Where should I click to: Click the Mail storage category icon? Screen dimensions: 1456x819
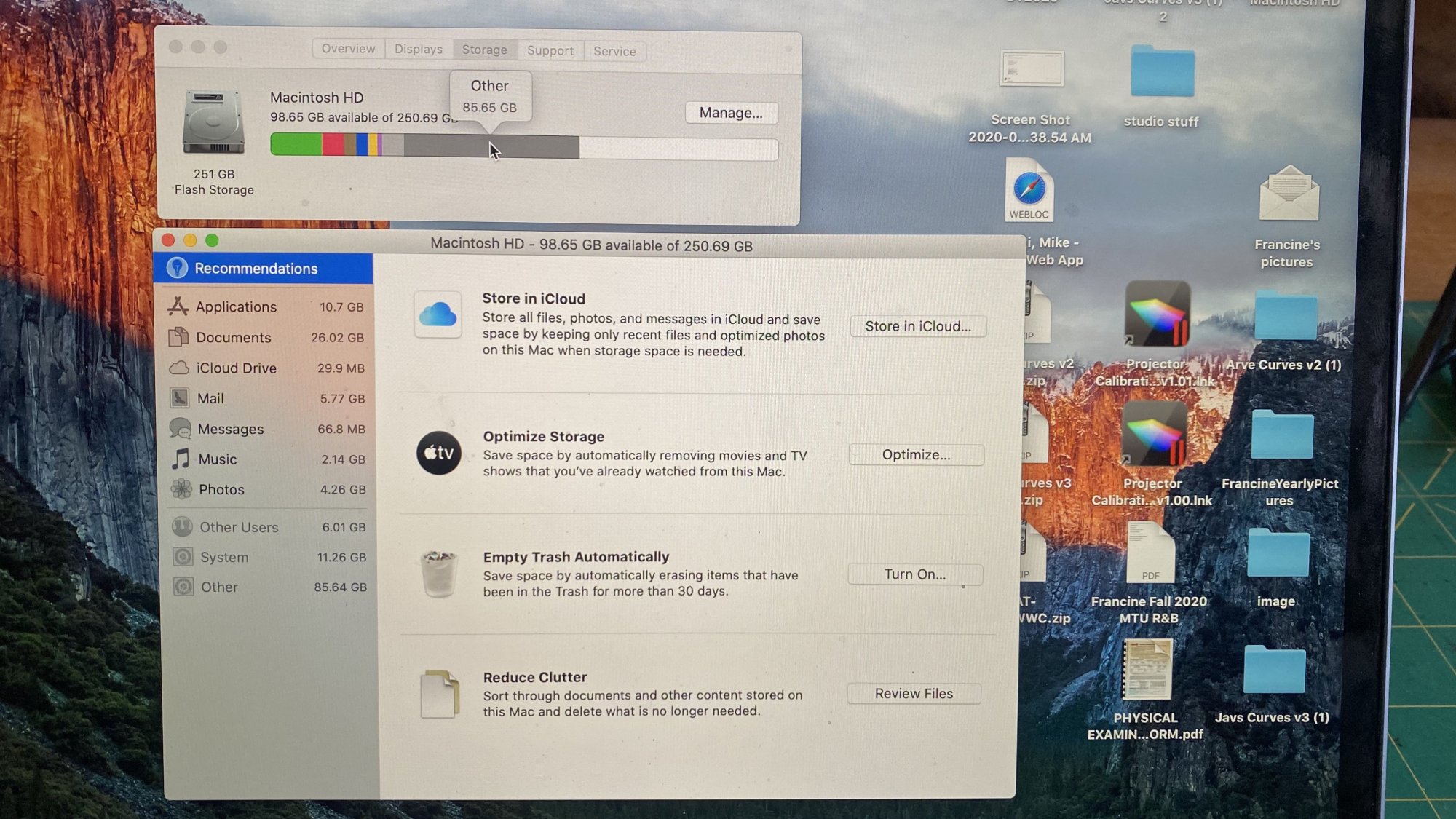tap(180, 398)
